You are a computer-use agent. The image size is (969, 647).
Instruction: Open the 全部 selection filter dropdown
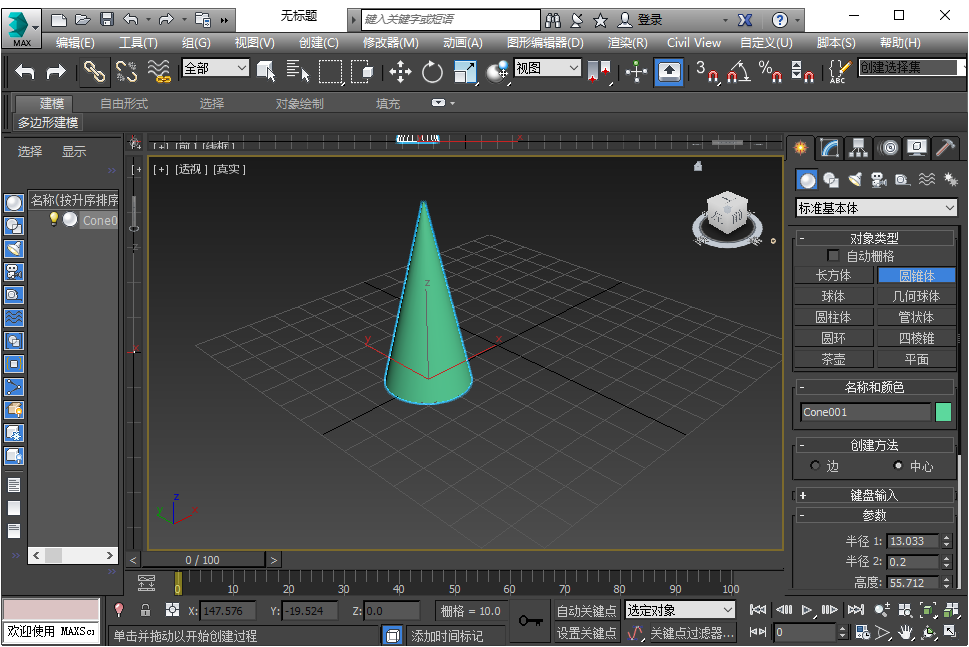[215, 68]
